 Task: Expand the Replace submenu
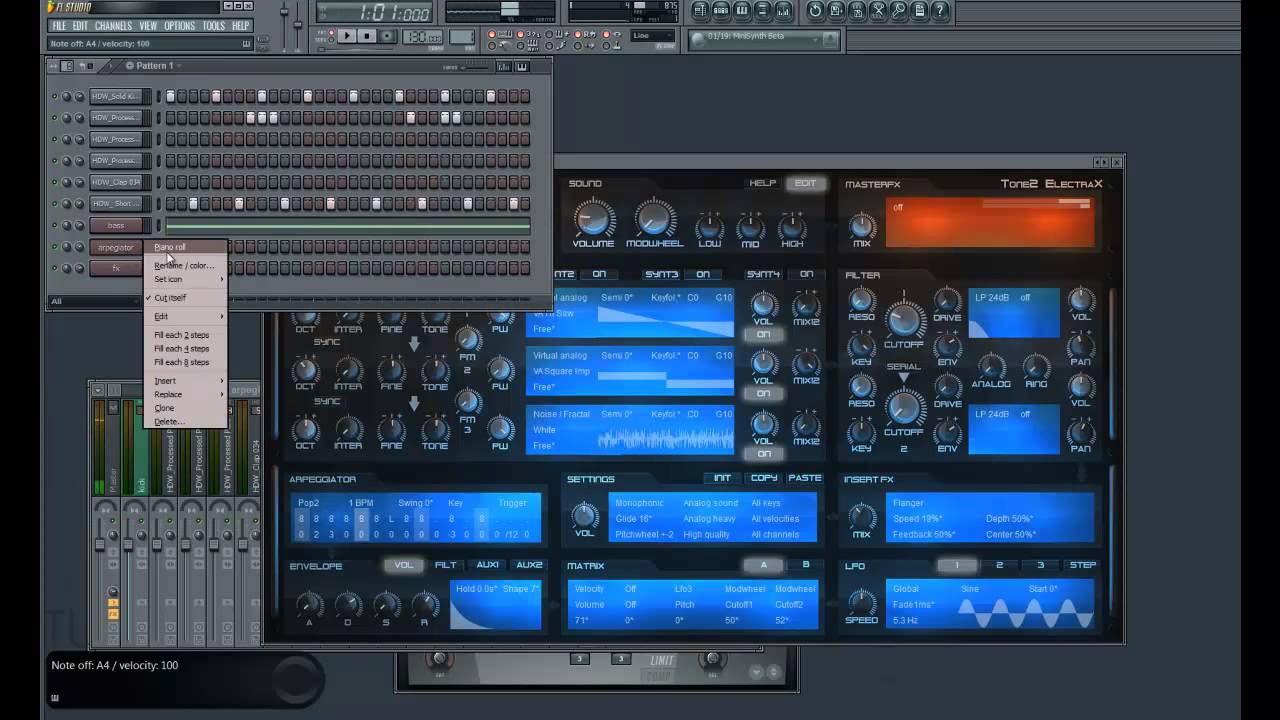click(x=186, y=394)
